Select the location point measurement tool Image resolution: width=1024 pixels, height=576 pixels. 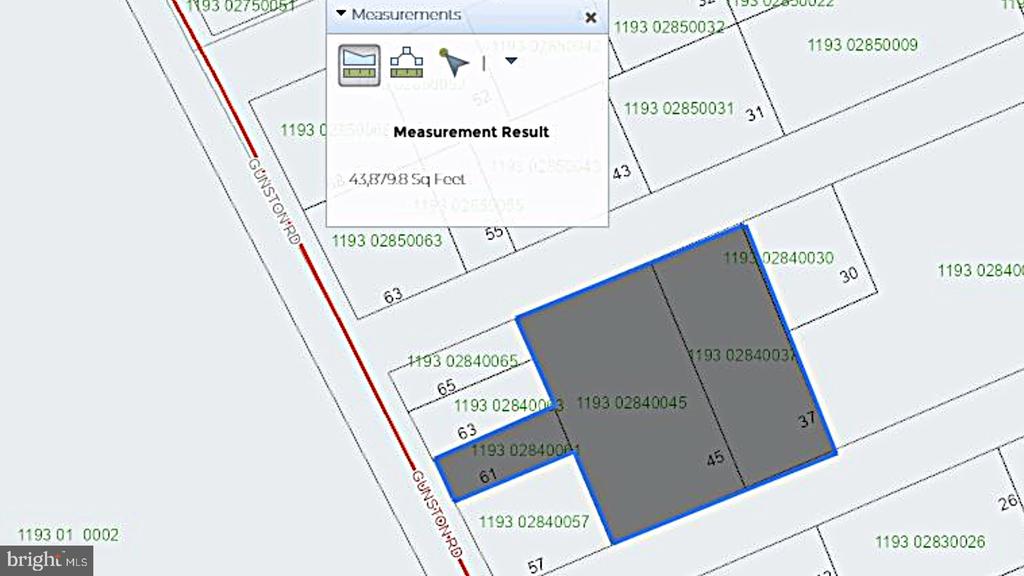coord(453,62)
